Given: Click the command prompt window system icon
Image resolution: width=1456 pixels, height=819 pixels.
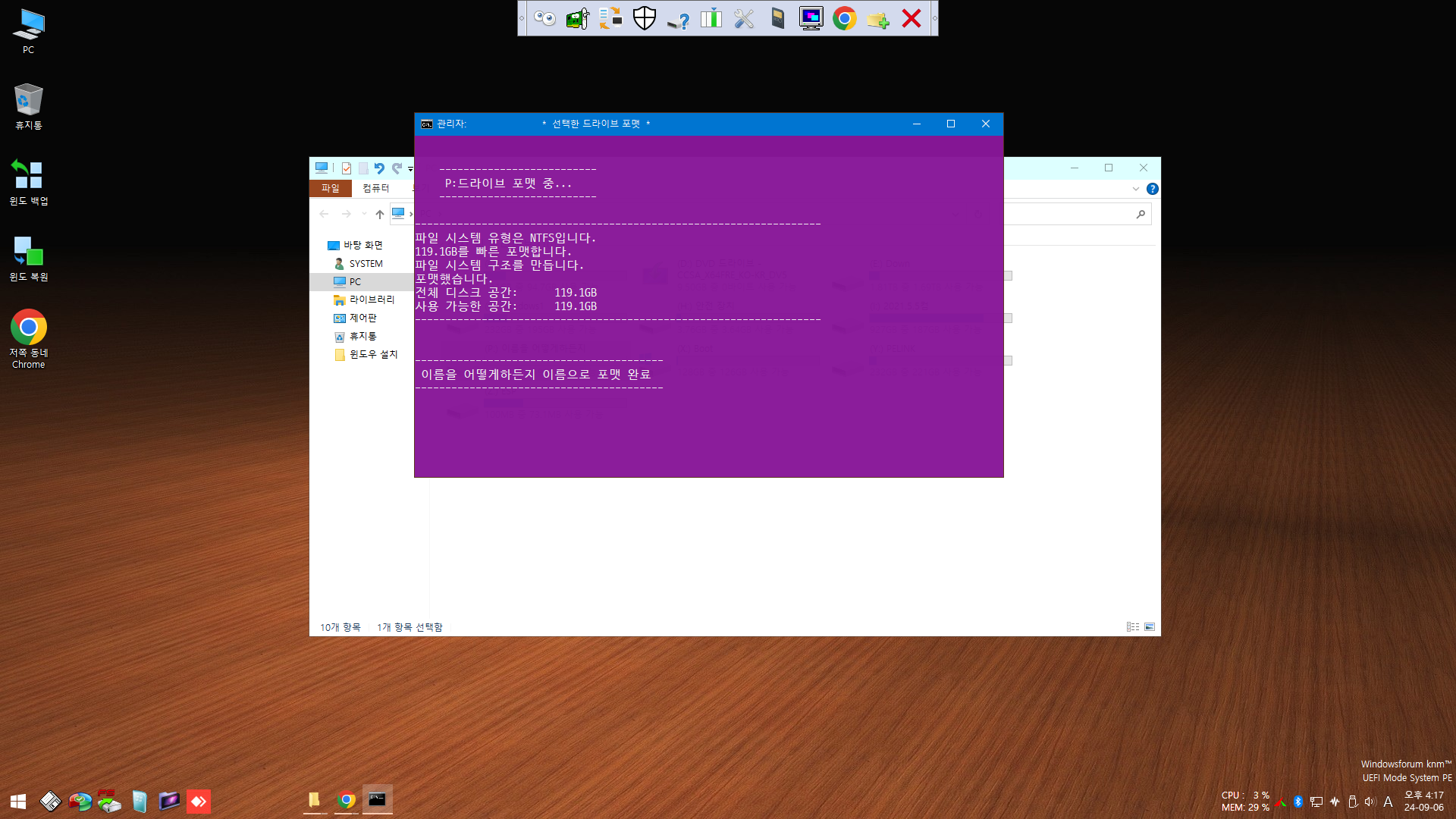Looking at the screenshot, I should click(x=427, y=124).
